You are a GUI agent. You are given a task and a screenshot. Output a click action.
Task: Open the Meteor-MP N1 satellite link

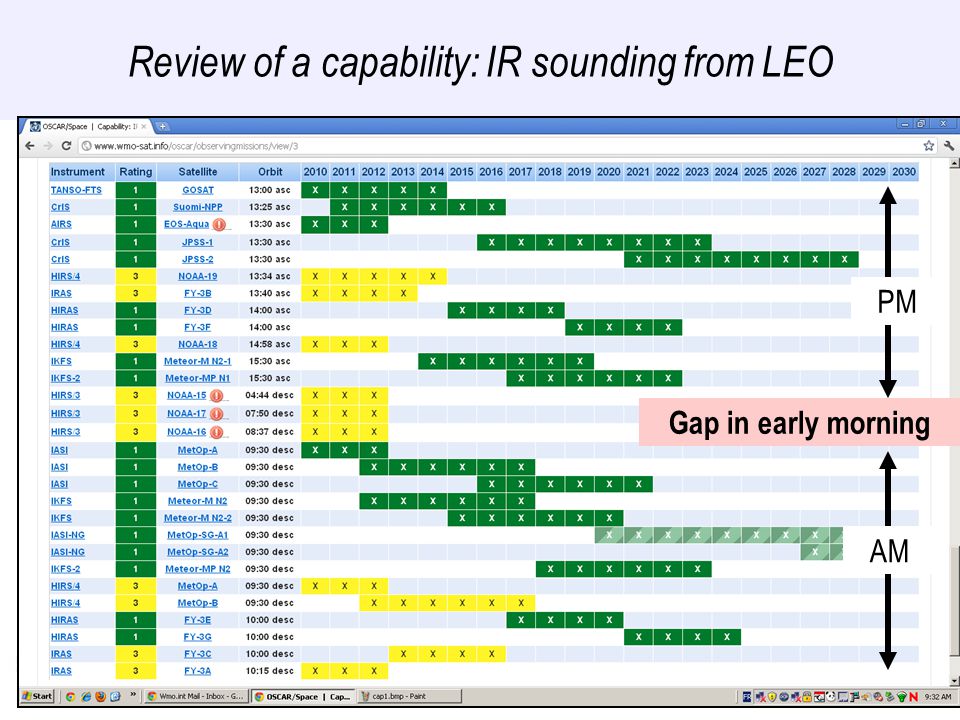[198, 379]
